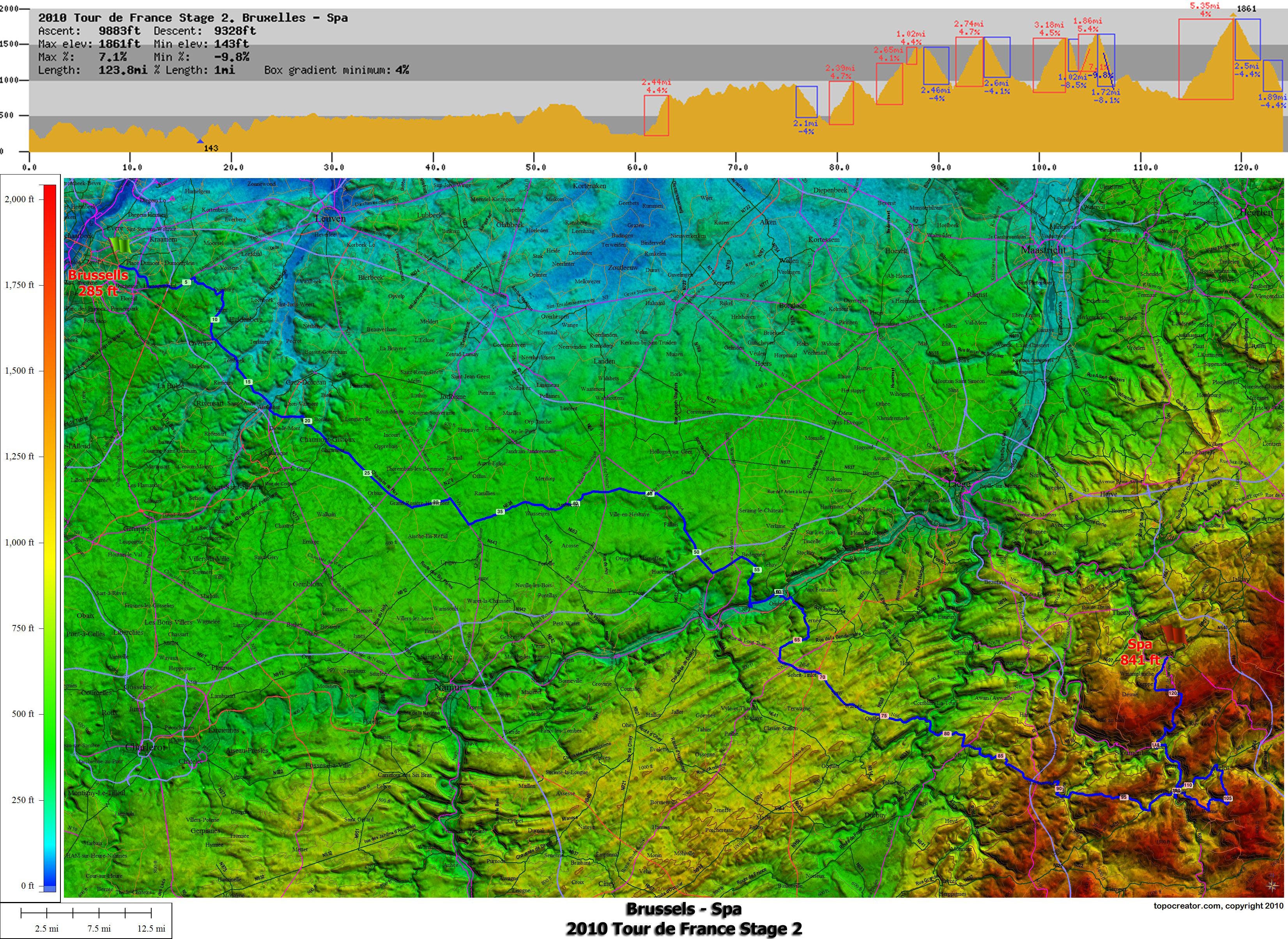The image size is (1288, 939).
Task: Click the red climb box labeled 2.44mi 4.4%
Action: tap(656, 115)
